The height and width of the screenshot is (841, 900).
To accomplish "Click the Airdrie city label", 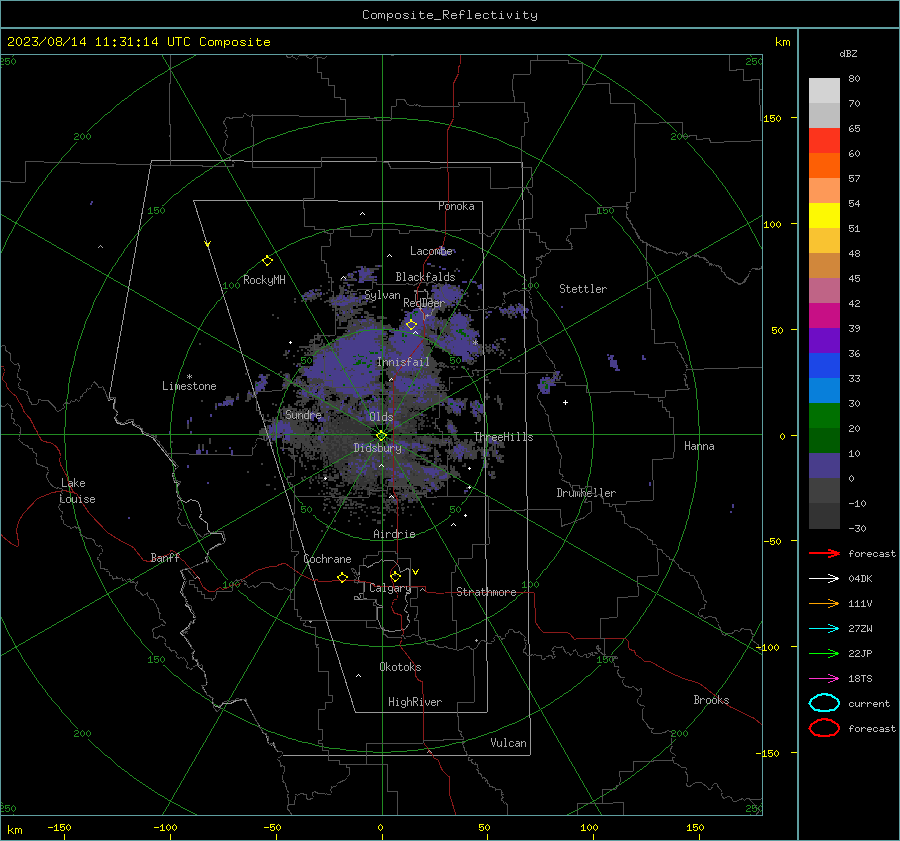I will (x=394, y=534).
